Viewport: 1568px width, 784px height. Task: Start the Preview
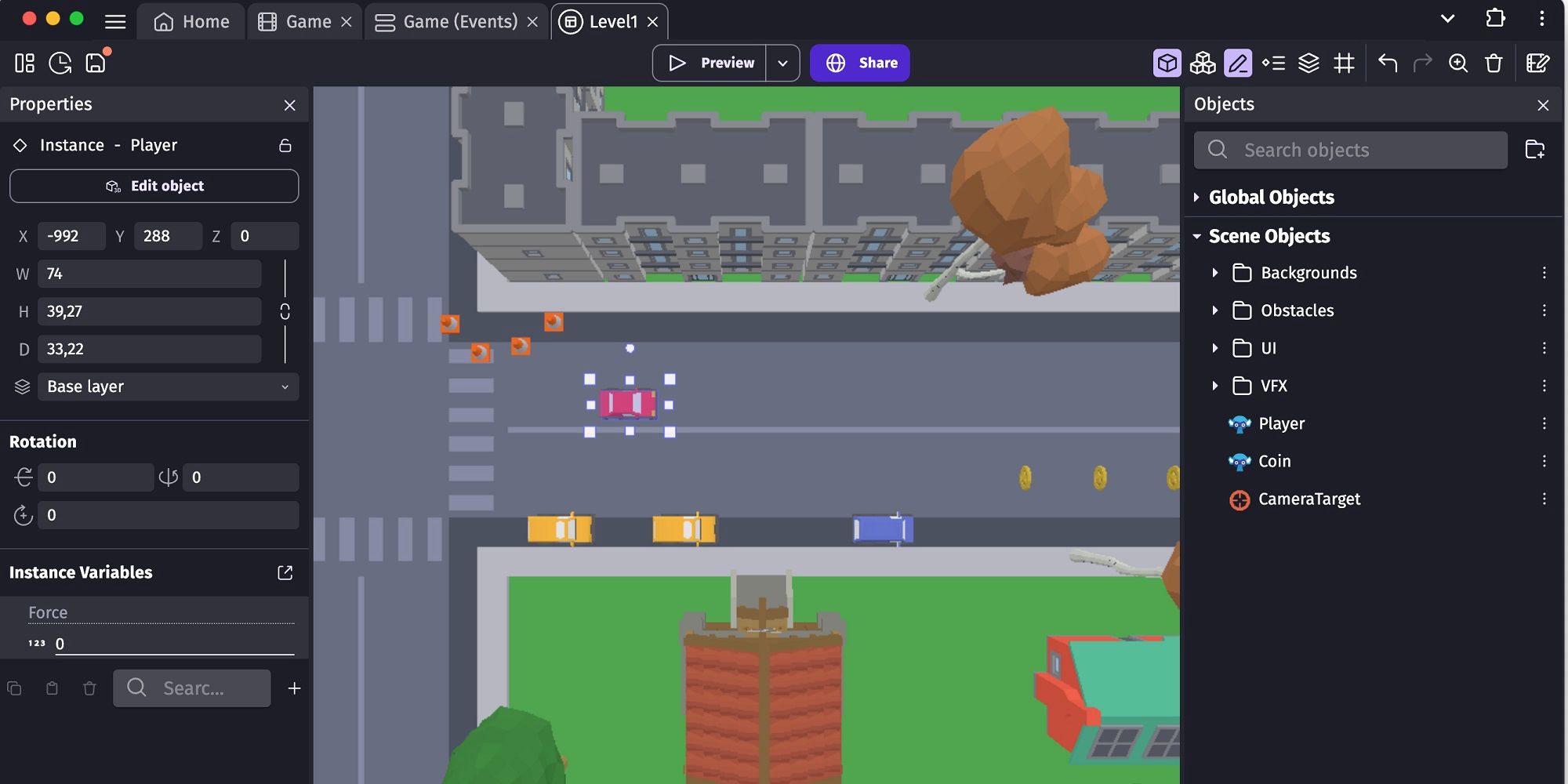[710, 63]
